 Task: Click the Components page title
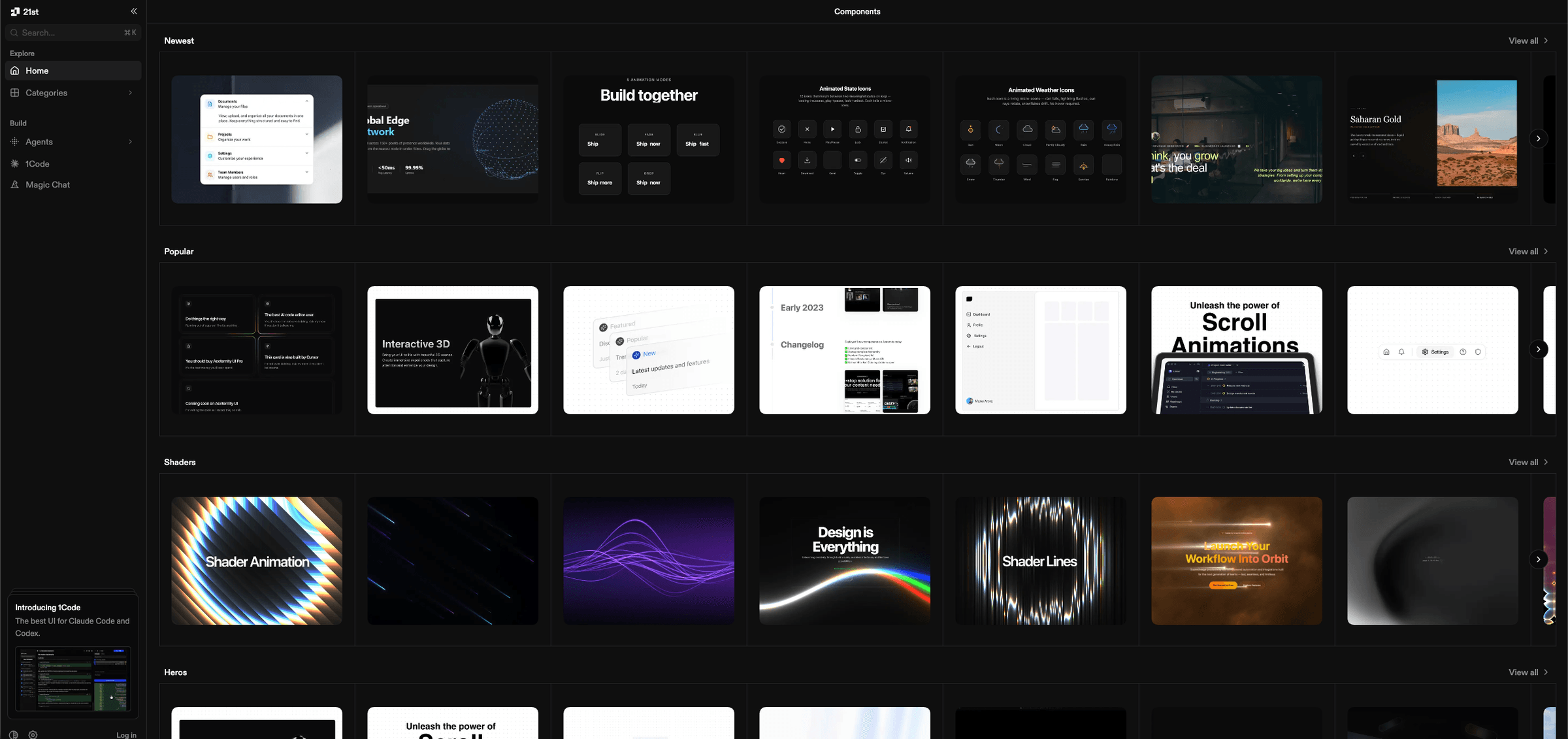pos(857,12)
